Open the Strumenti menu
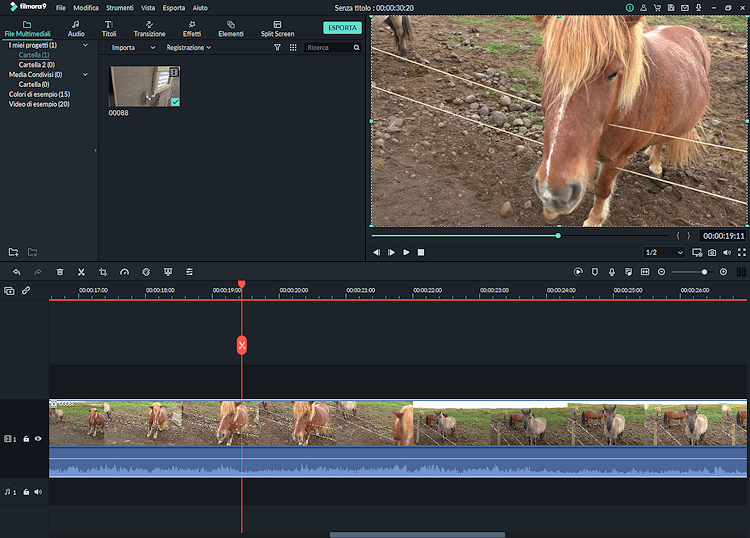Screen dimensions: 750x538 (x=120, y=8)
